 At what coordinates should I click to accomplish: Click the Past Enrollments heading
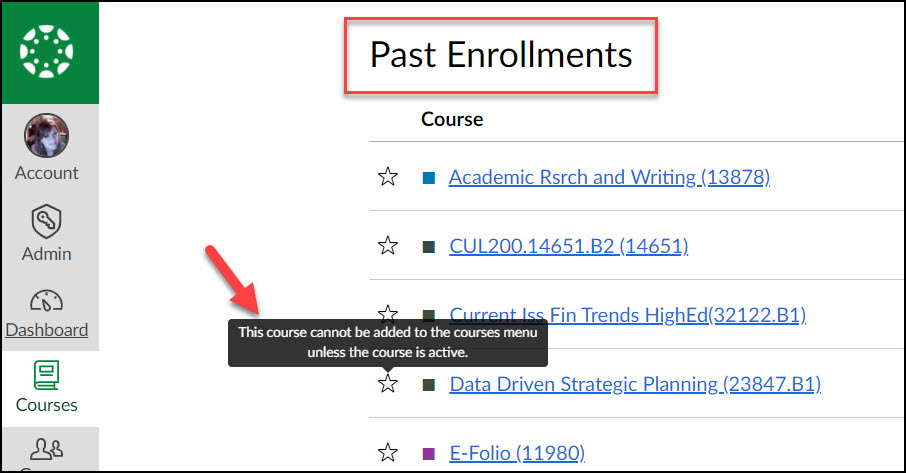click(x=501, y=55)
